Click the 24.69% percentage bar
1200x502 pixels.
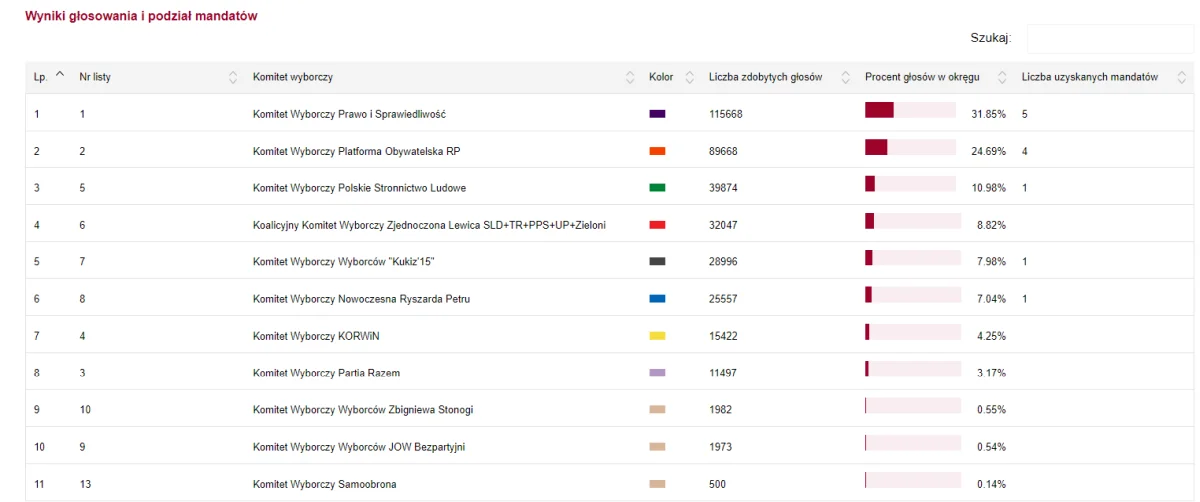click(910, 147)
